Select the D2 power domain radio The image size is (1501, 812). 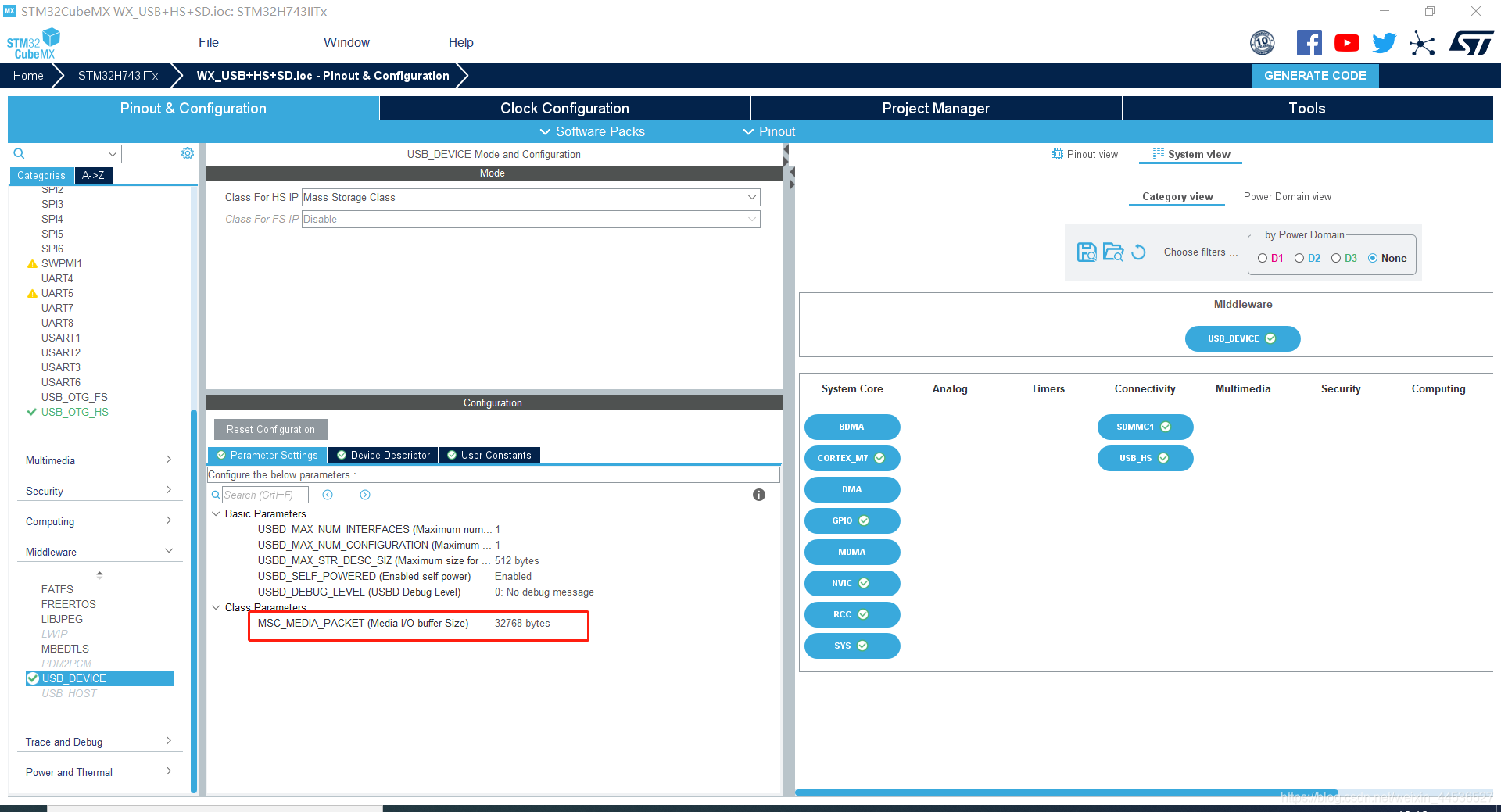coord(1299,259)
